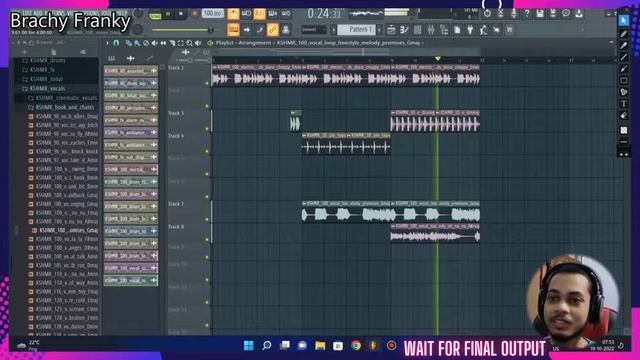Image resolution: width=640 pixels, height=360 pixels.
Task: Save the project with the floppy icon
Action: tap(540, 14)
